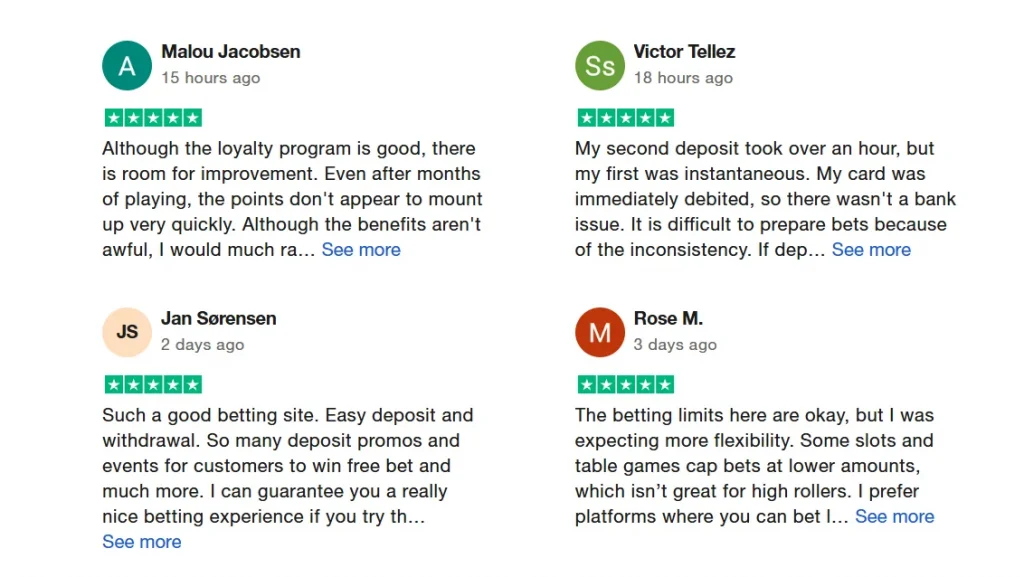Click Malou Jacobsen's green avatar icon

[127, 66]
